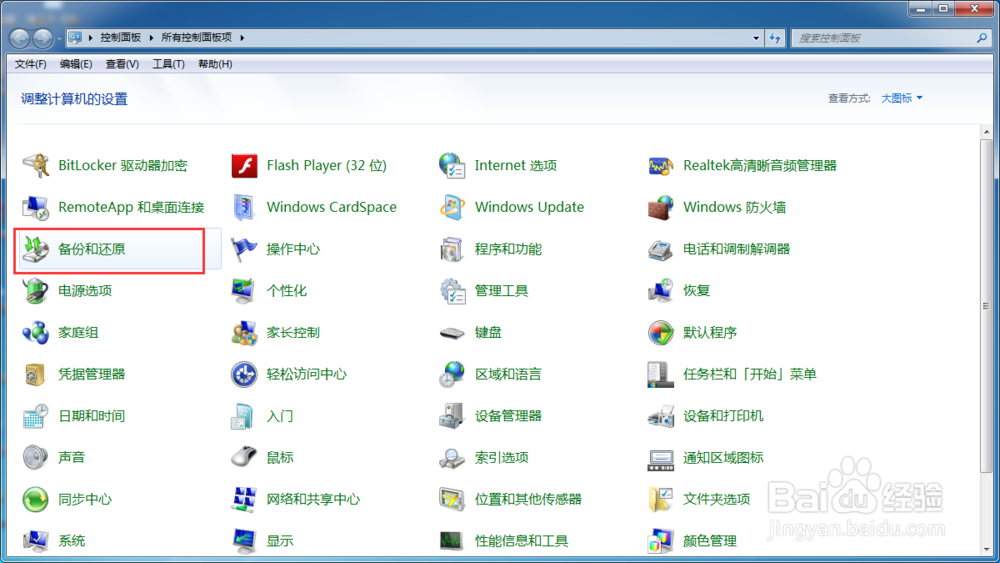
Task: Open 电话和调制解调器 icon
Action: click(x=661, y=249)
